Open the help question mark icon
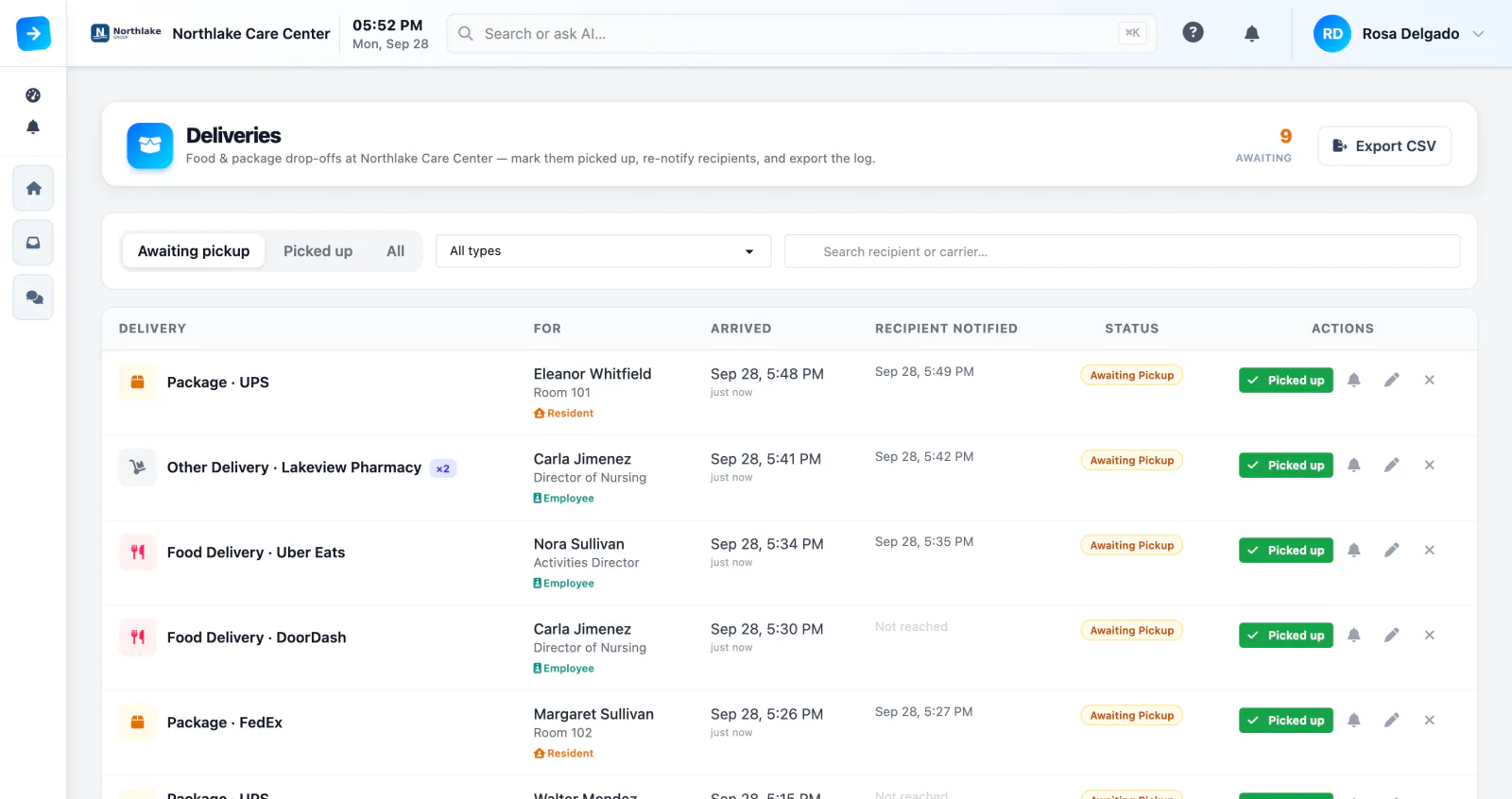The height and width of the screenshot is (799, 1512). pyautogui.click(x=1194, y=33)
